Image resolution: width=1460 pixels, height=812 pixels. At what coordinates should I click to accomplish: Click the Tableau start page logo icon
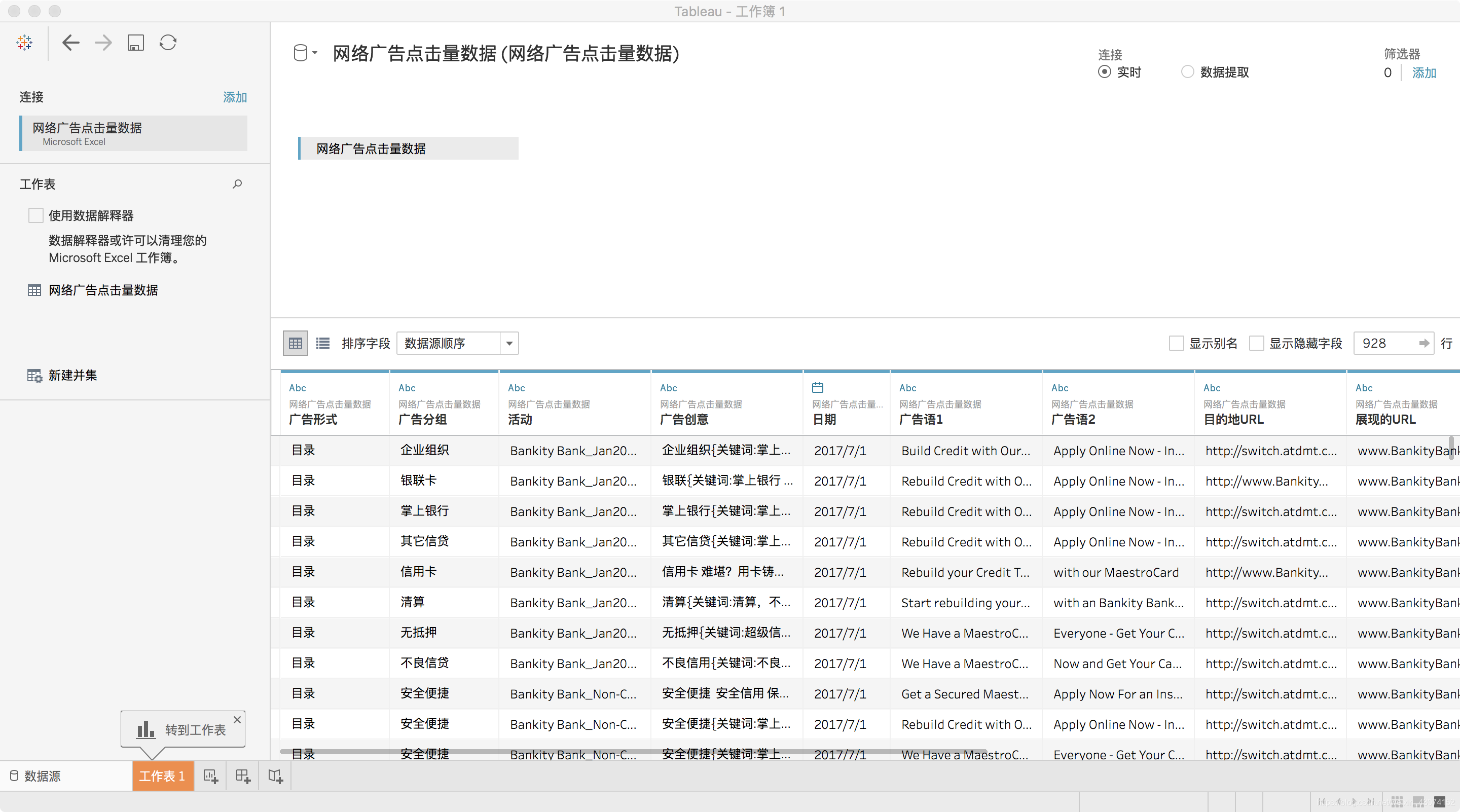pyautogui.click(x=24, y=43)
